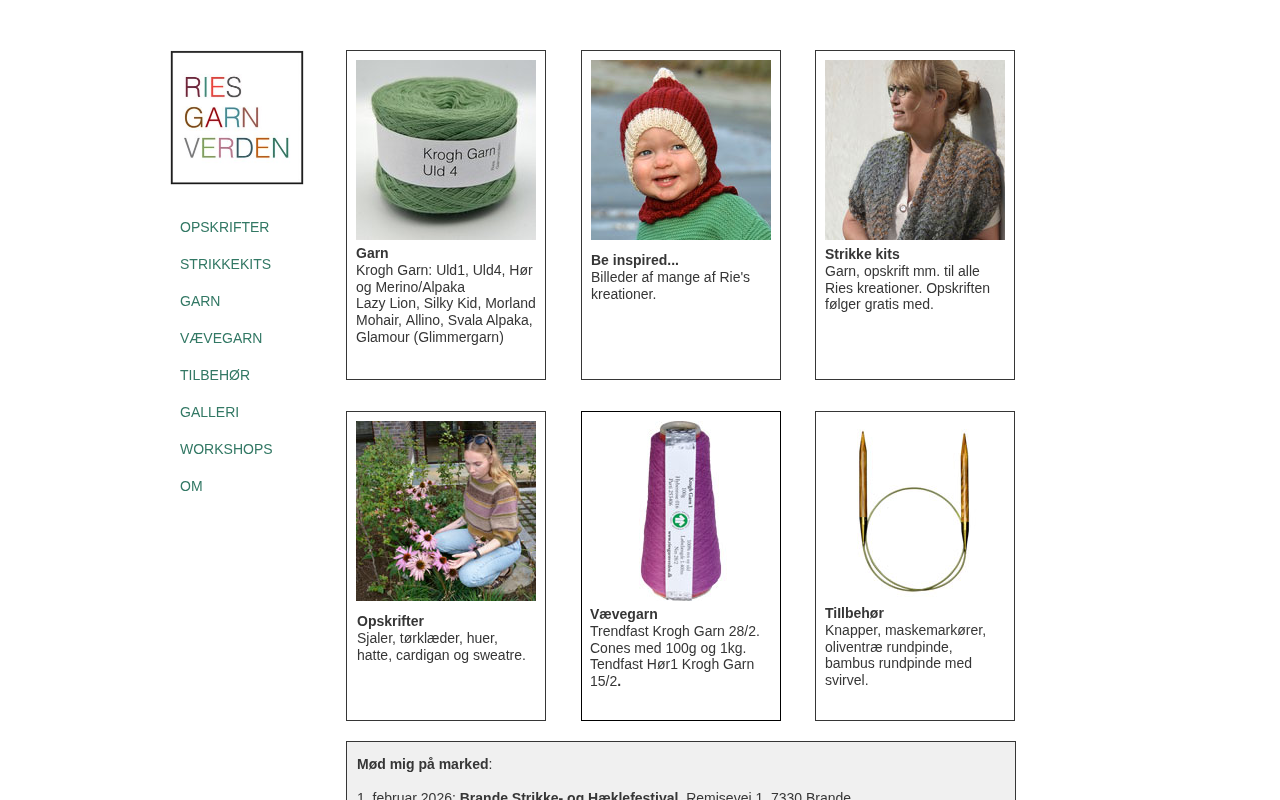Open the girl with pink flowers photo
The width and height of the screenshot is (1280, 800).
pyautogui.click(x=446, y=511)
